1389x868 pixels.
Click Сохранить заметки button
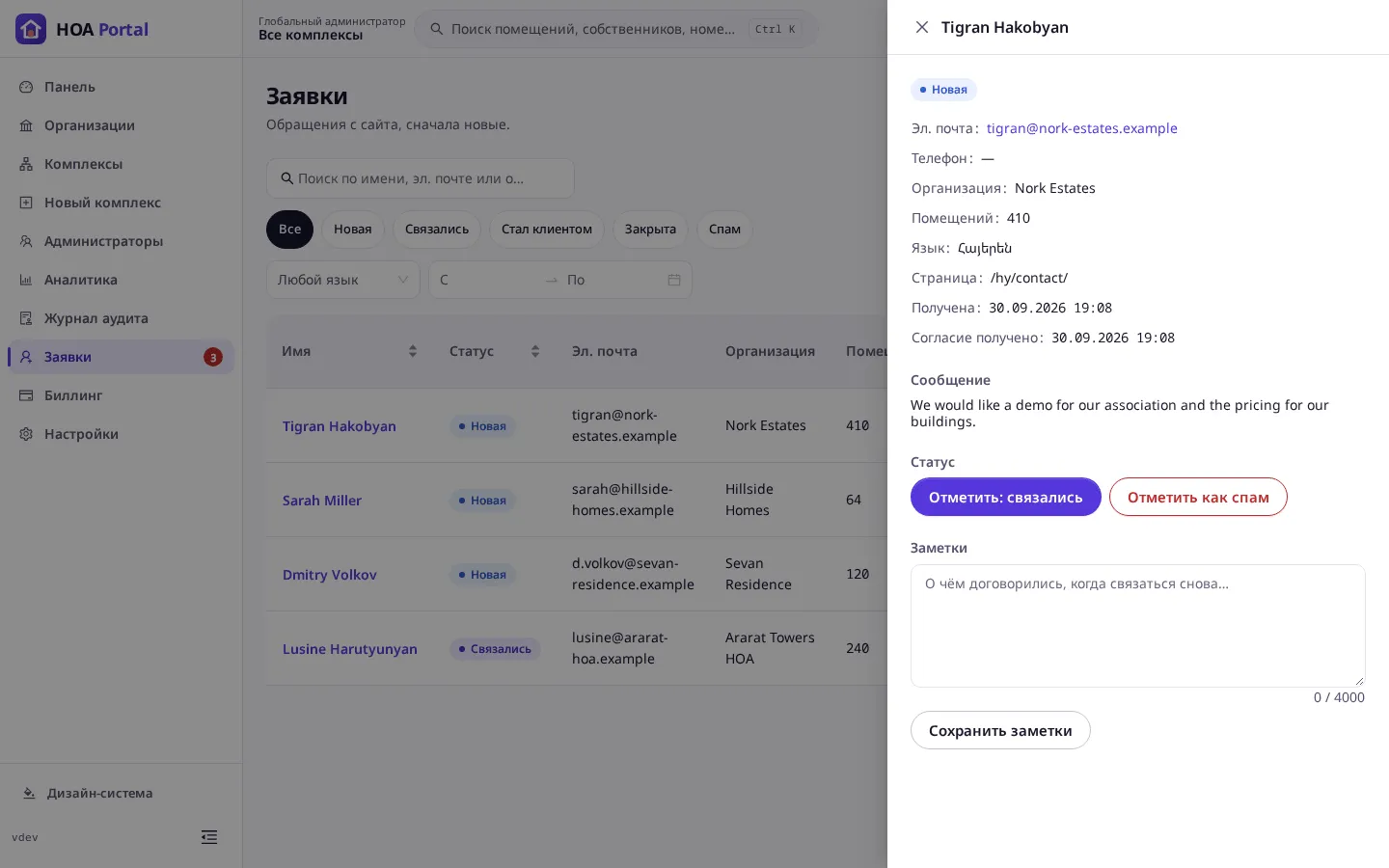coord(1000,730)
